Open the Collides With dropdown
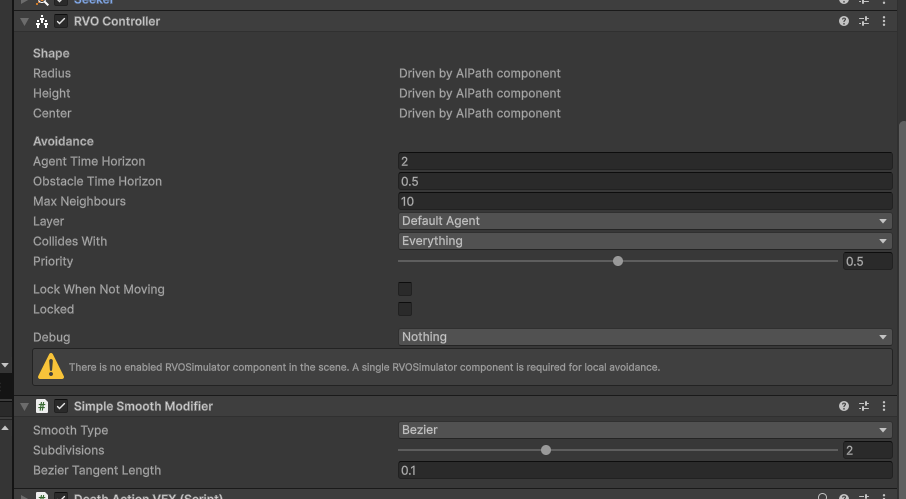The height and width of the screenshot is (499, 906). pyautogui.click(x=644, y=241)
